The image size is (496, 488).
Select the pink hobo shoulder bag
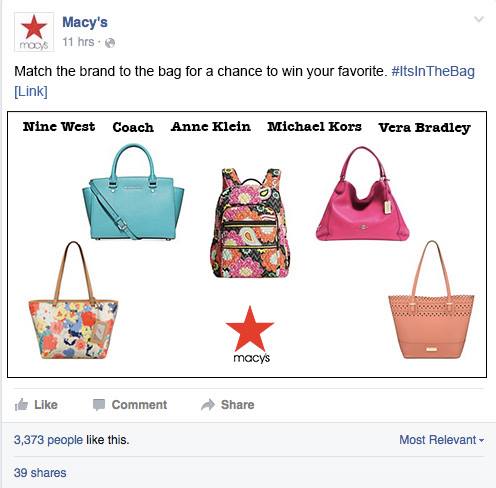tap(363, 194)
